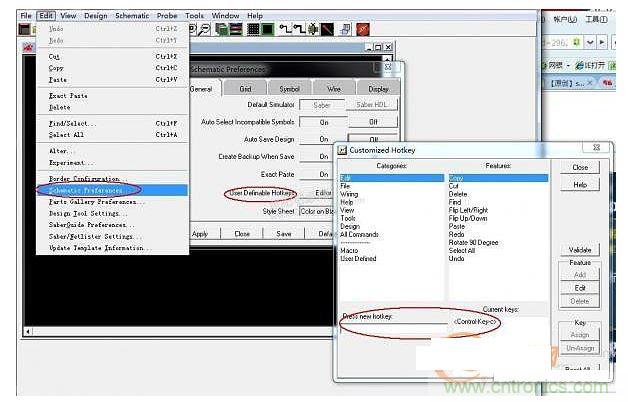Select Rotate 90 Degree in the Features list
The height and width of the screenshot is (402, 628).
tap(473, 244)
